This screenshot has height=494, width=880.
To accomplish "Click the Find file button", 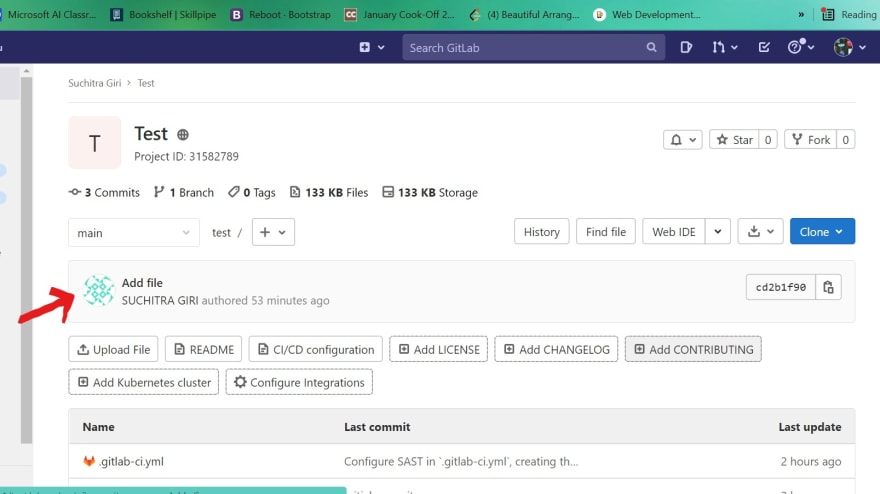I will (x=606, y=232).
